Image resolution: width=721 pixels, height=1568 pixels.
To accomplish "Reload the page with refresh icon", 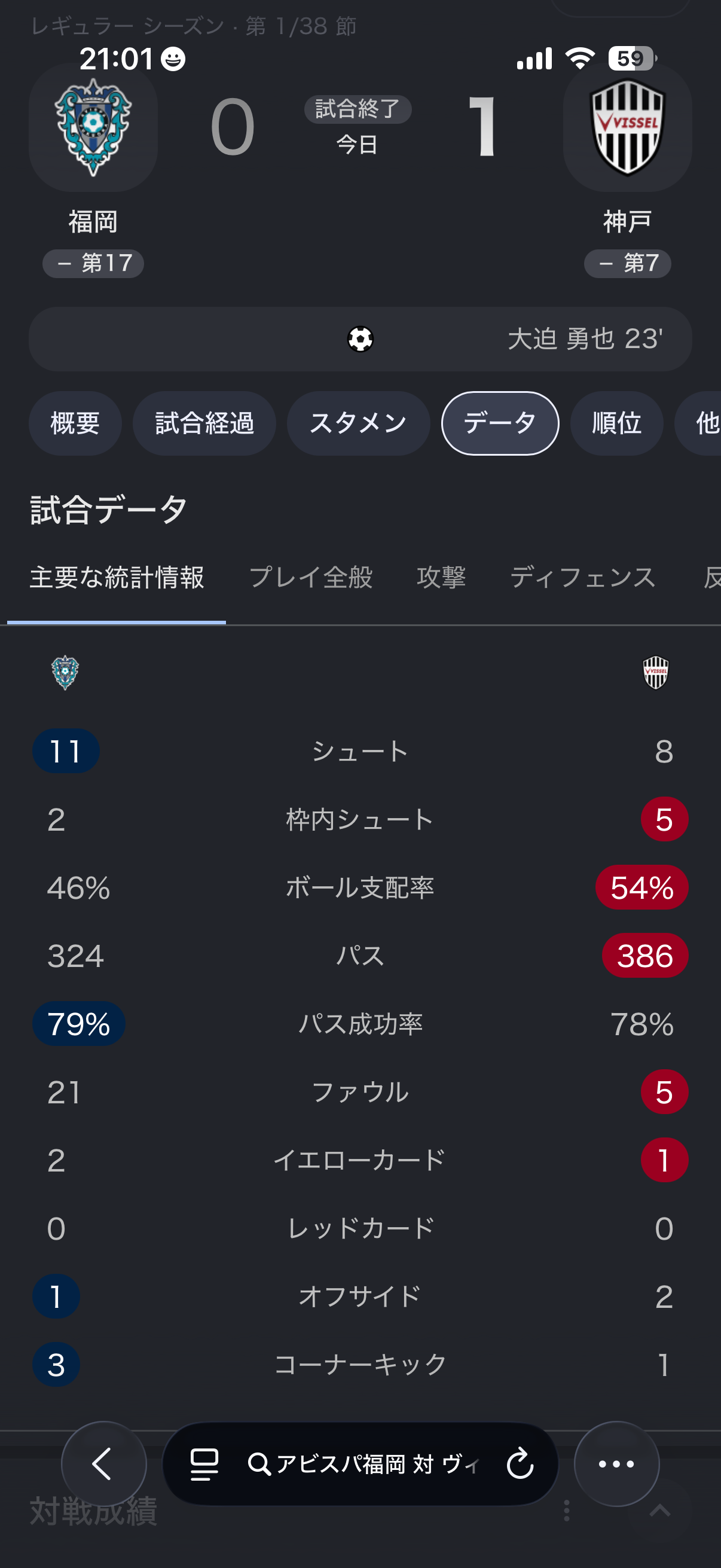I will [520, 1464].
